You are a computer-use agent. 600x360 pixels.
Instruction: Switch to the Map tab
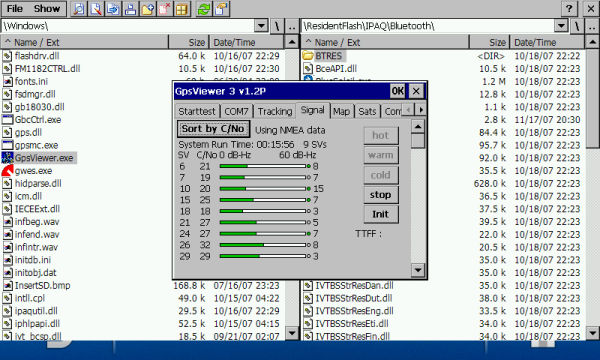pos(341,111)
